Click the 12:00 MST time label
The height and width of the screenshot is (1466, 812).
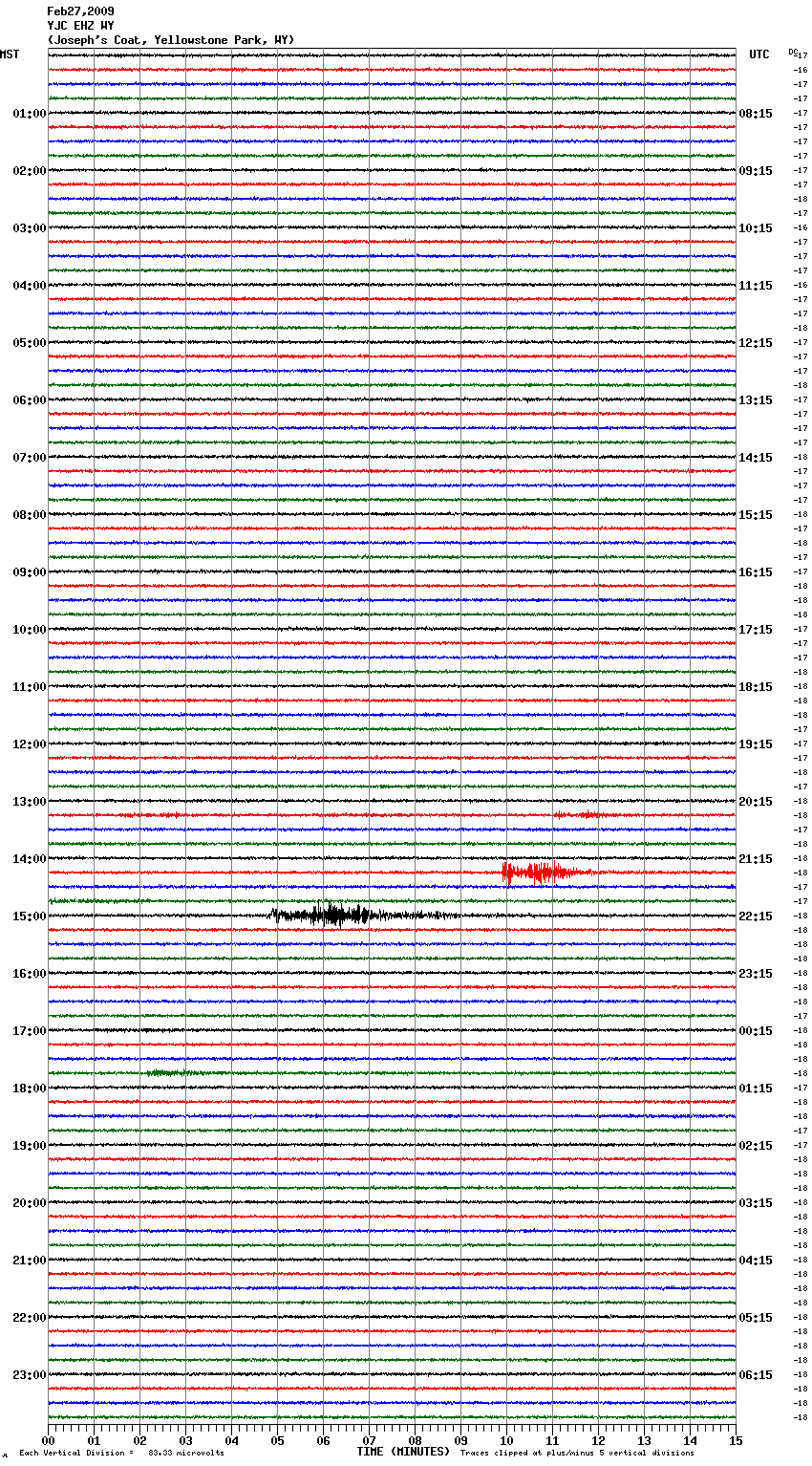click(x=30, y=744)
